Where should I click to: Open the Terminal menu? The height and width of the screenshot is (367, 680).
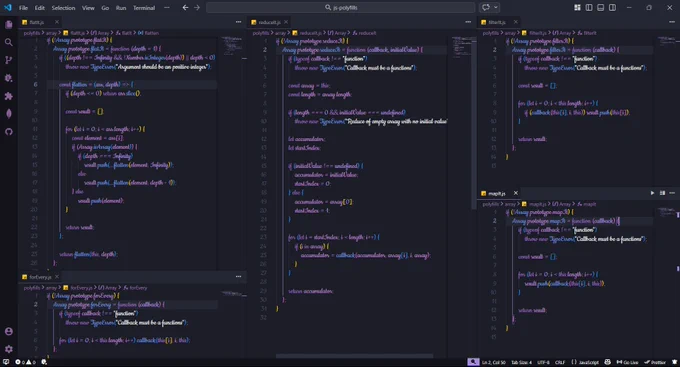(144, 8)
